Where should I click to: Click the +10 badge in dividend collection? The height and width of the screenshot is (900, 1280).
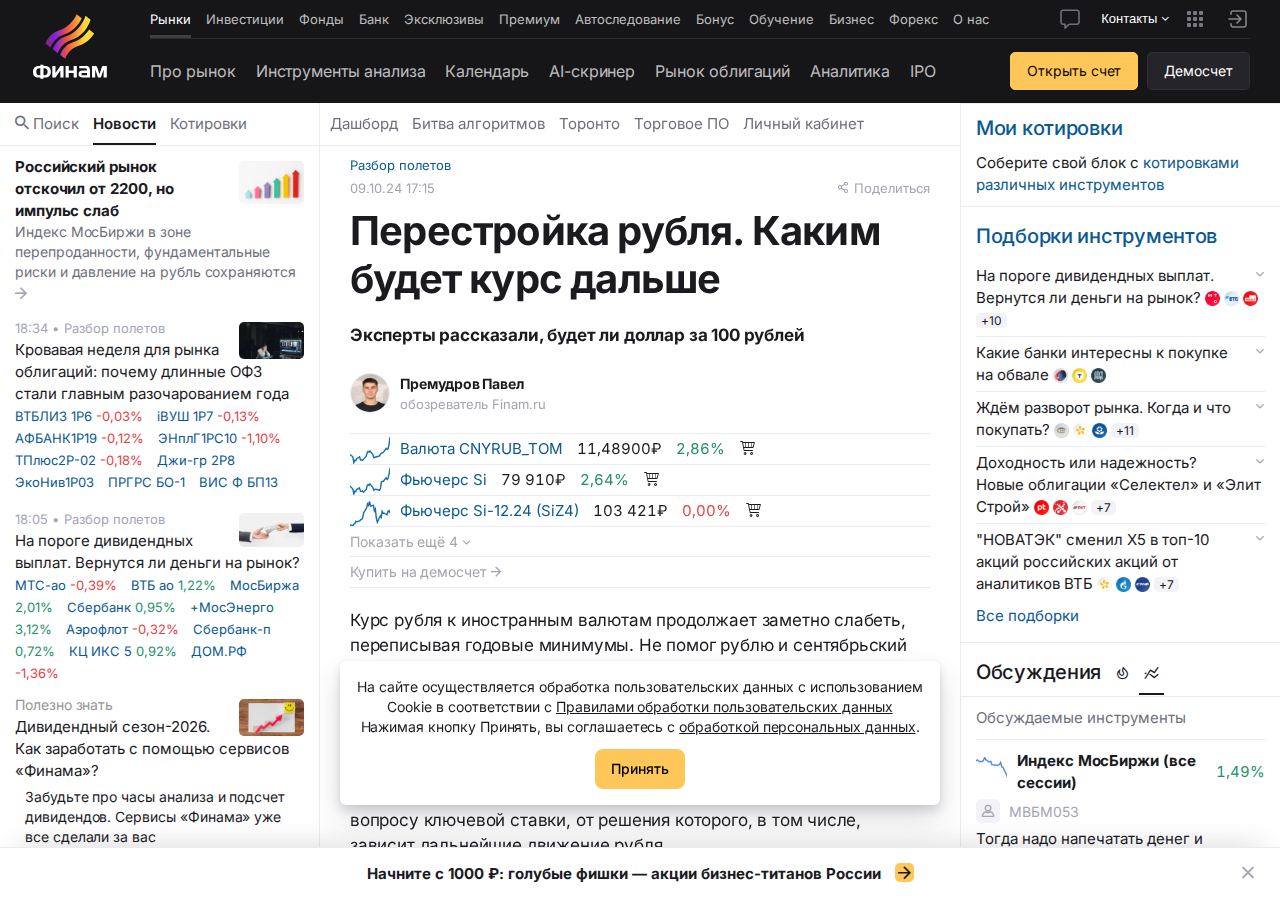coord(991,321)
